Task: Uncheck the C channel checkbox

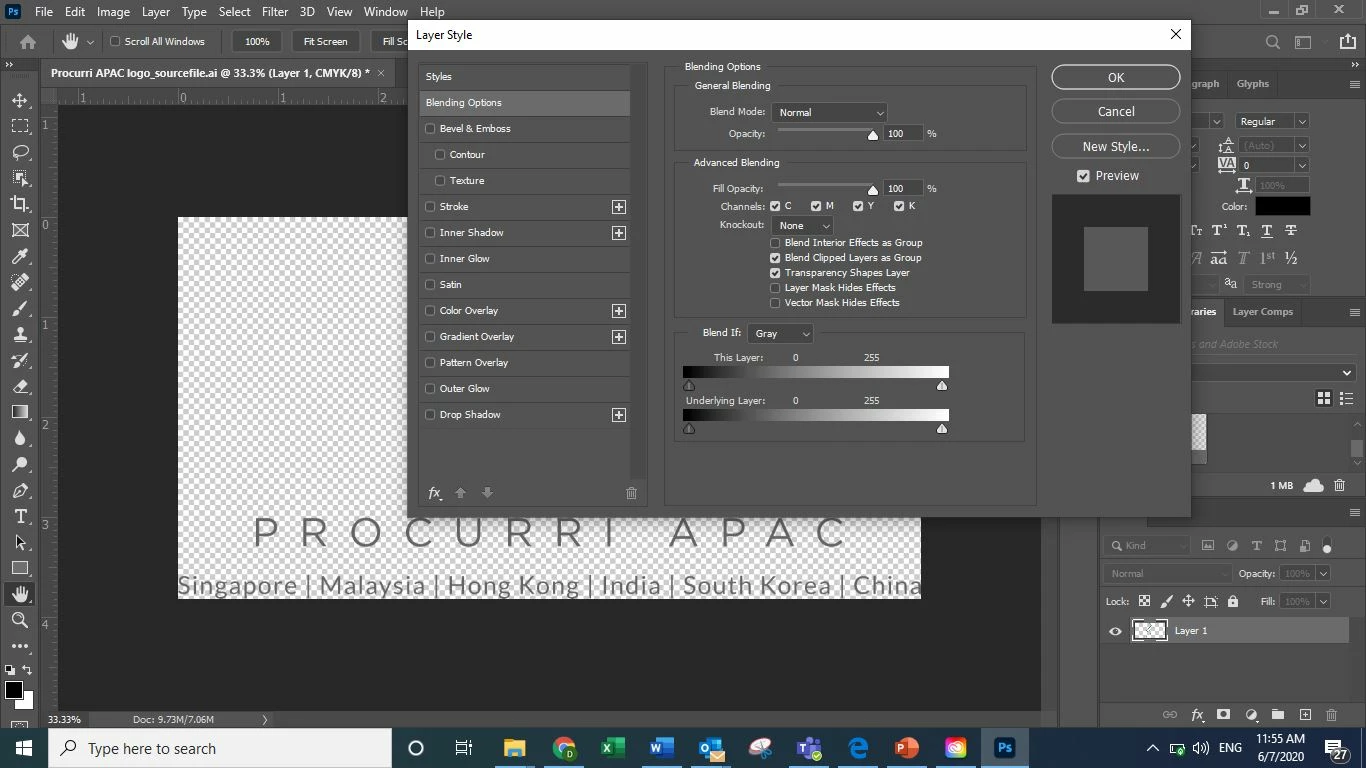Action: point(775,206)
